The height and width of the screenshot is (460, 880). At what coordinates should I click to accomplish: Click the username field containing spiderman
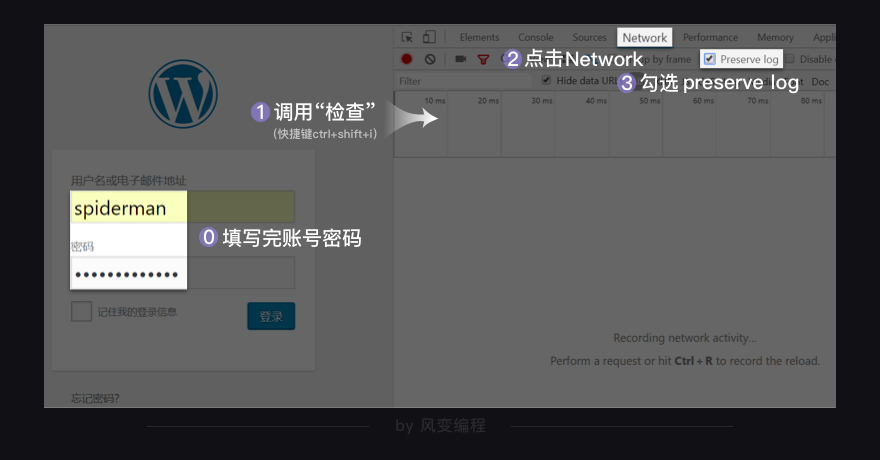click(182, 207)
